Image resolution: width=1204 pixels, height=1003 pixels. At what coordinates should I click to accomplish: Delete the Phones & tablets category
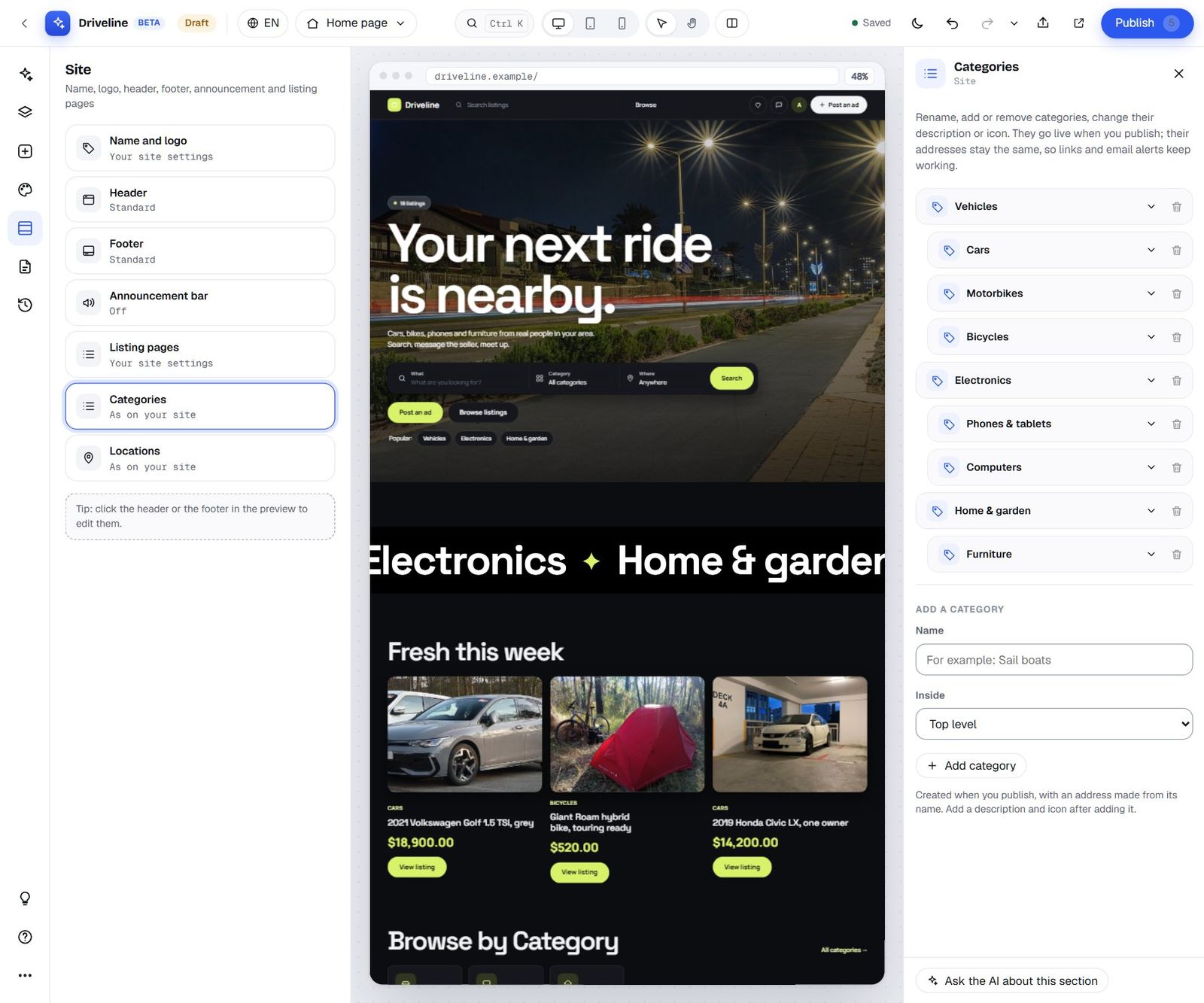click(x=1176, y=424)
